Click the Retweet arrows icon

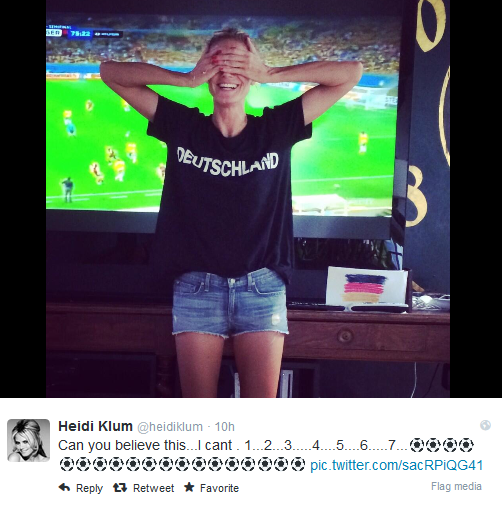(120, 488)
